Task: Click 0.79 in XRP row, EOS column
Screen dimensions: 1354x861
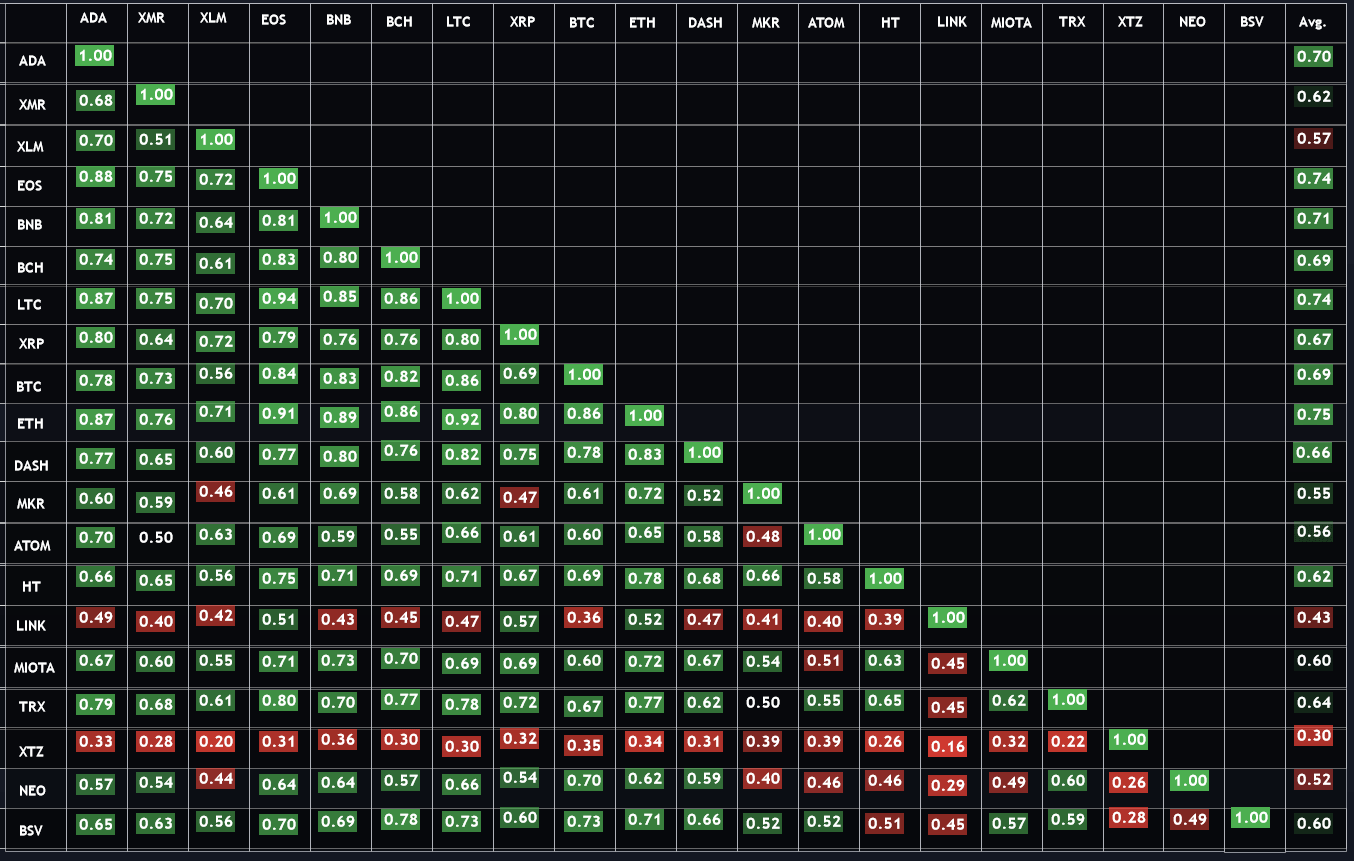Action: tap(279, 337)
